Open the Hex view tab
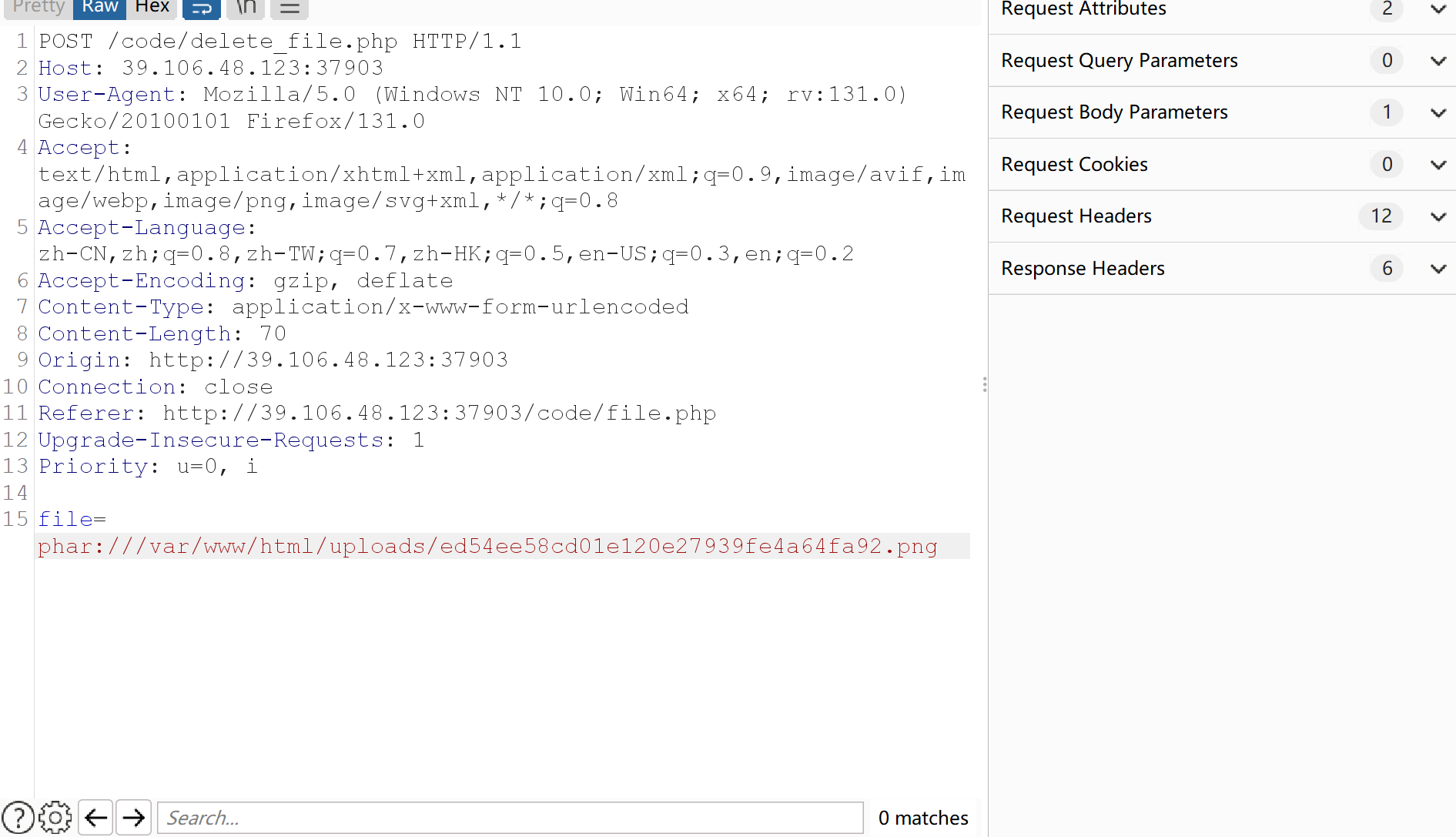1456x837 pixels. coord(152,7)
